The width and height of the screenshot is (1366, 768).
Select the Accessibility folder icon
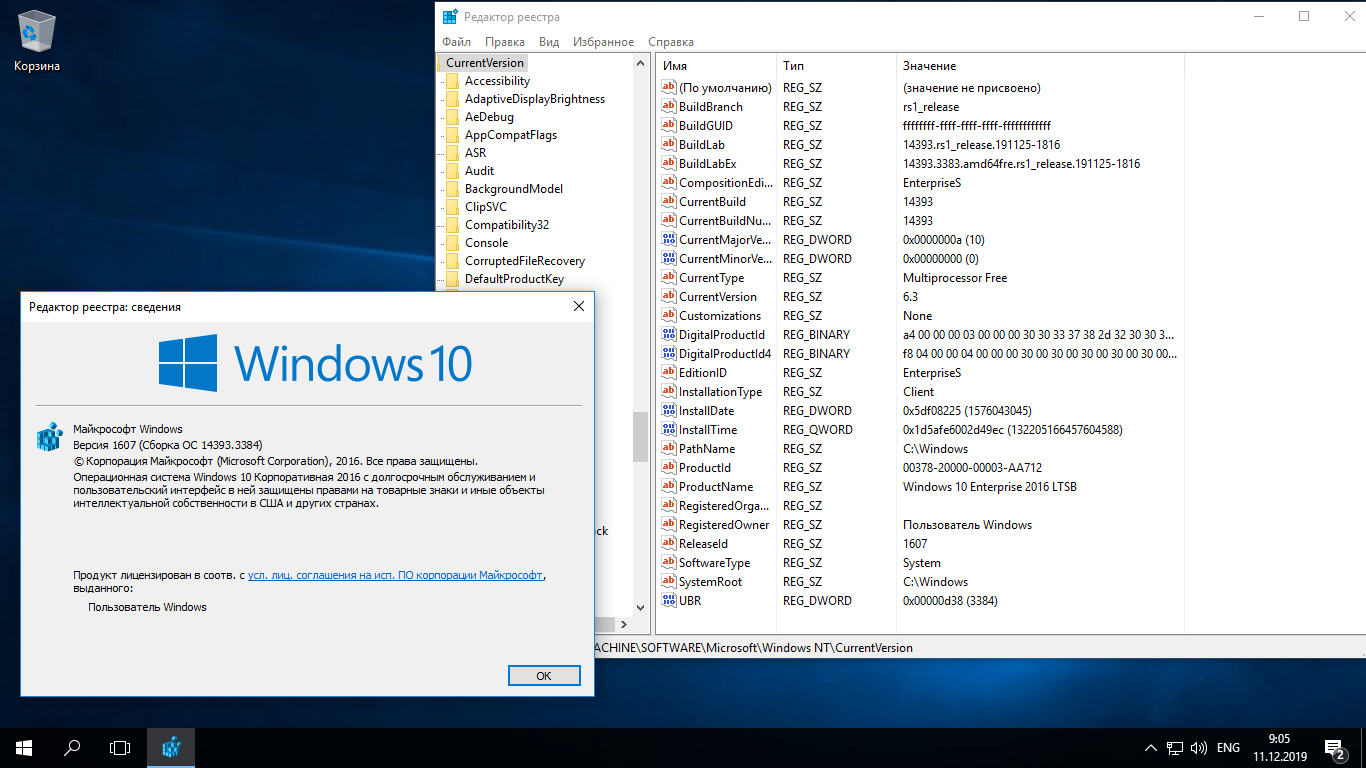(452, 81)
